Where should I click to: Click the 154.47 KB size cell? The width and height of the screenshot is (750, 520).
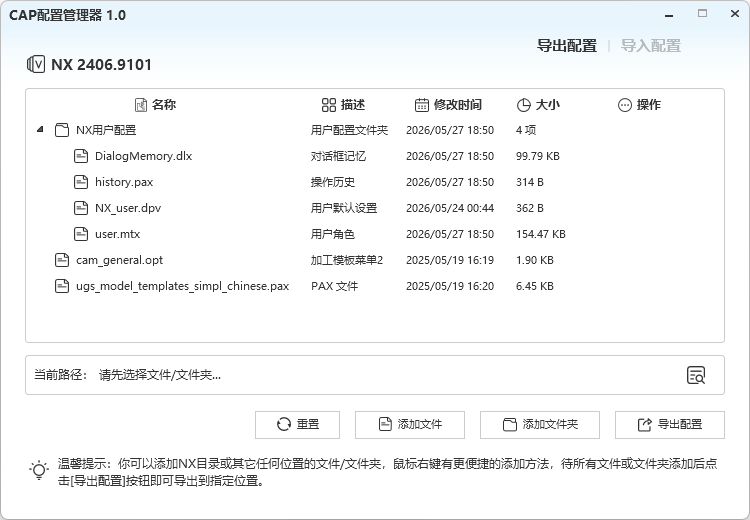(x=540, y=234)
